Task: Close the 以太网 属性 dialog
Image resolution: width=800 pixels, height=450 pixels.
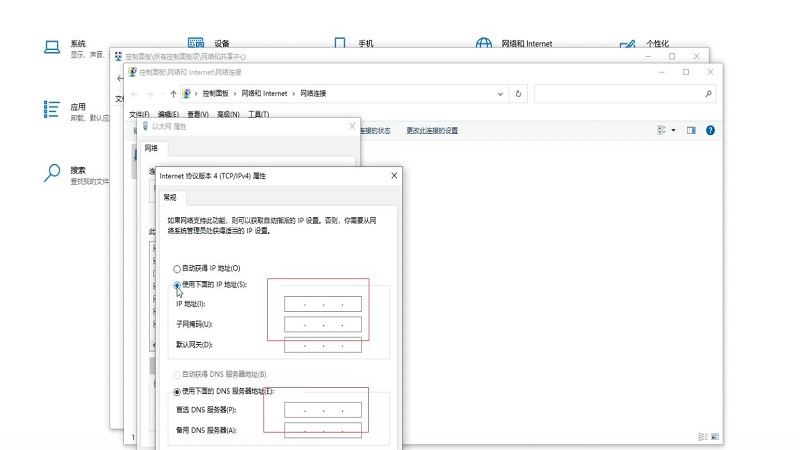Action: pyautogui.click(x=352, y=126)
